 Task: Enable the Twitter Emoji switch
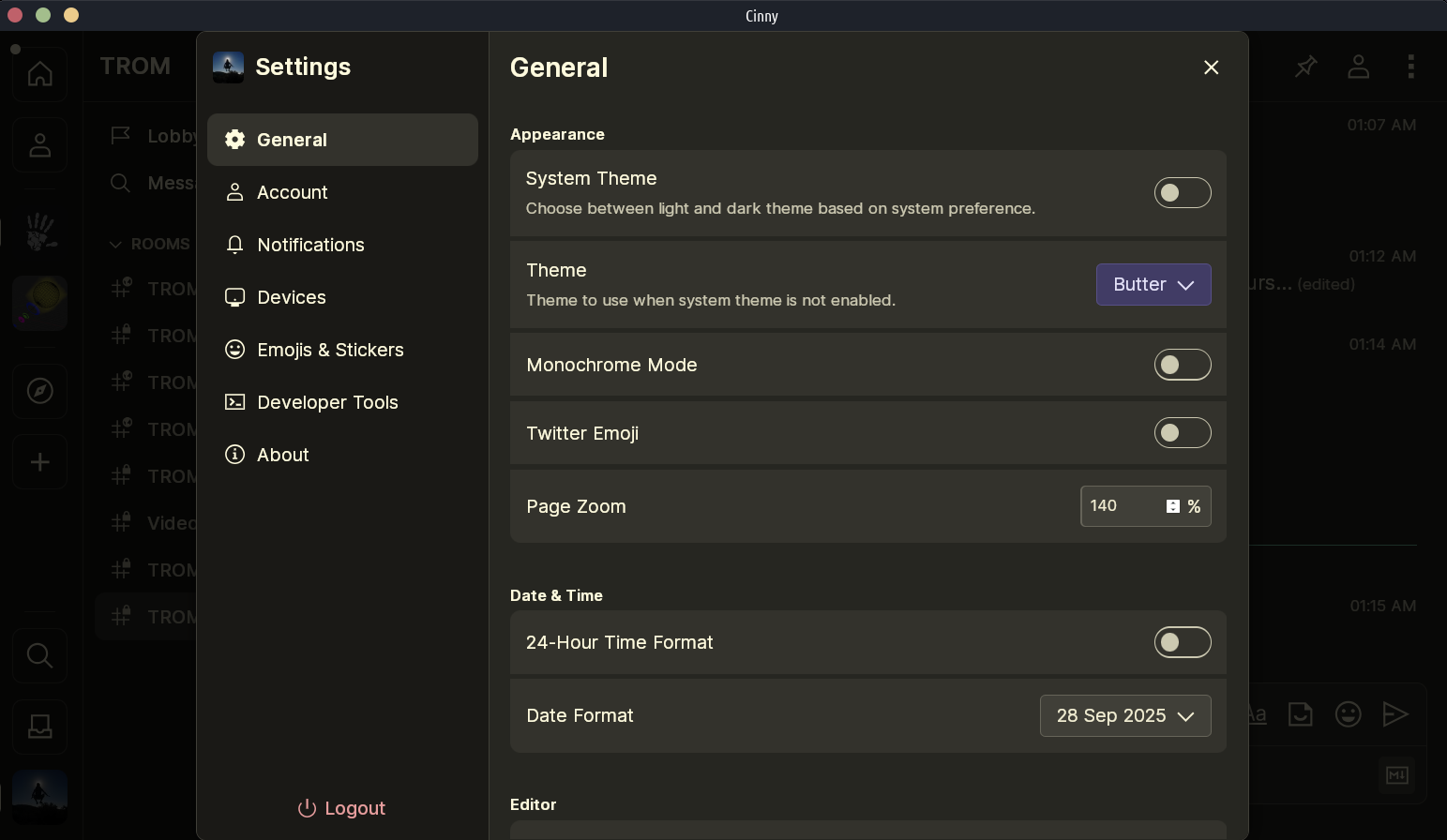pos(1182,433)
